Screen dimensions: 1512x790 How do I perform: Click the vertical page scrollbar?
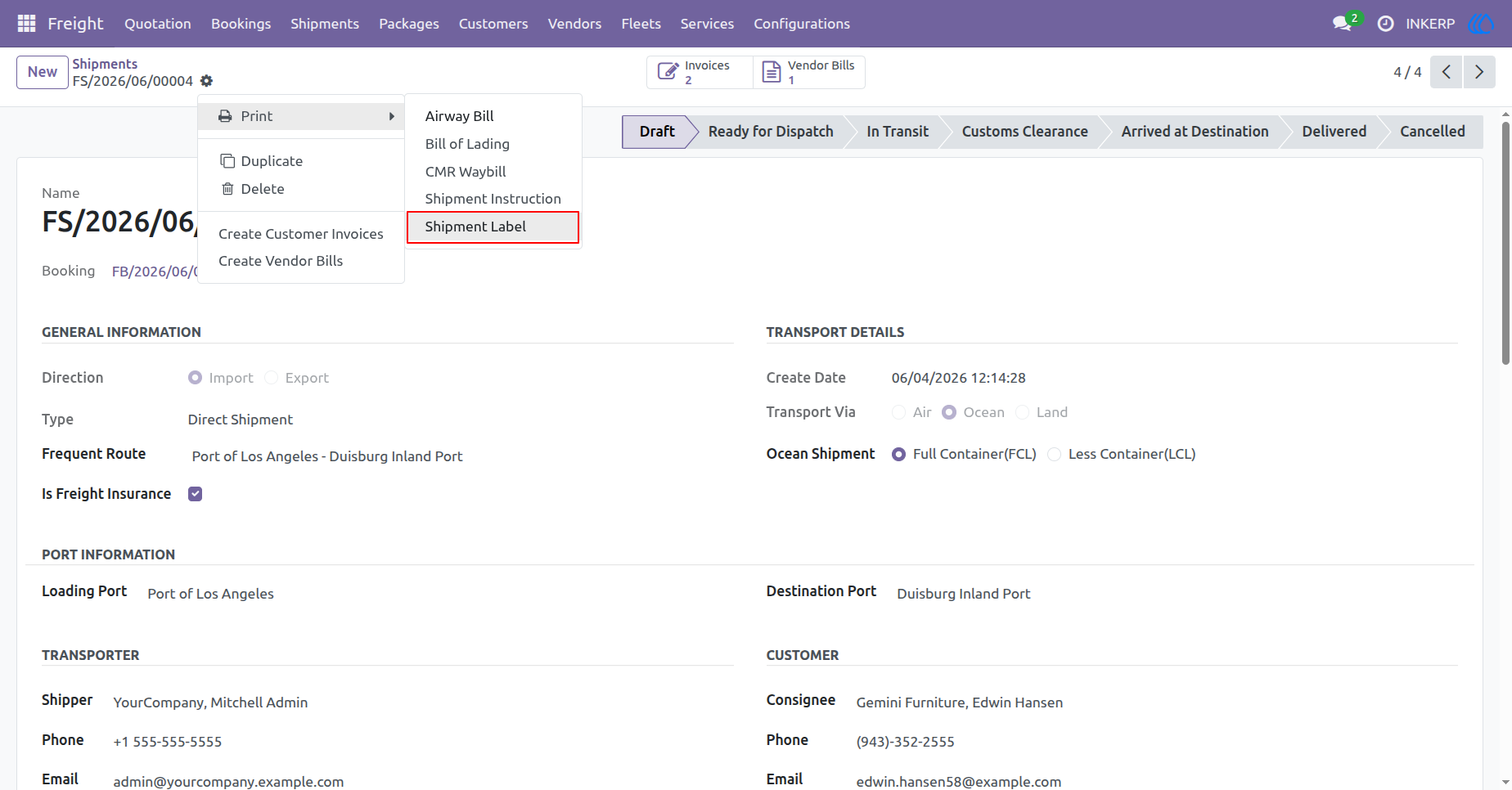[x=1505, y=244]
